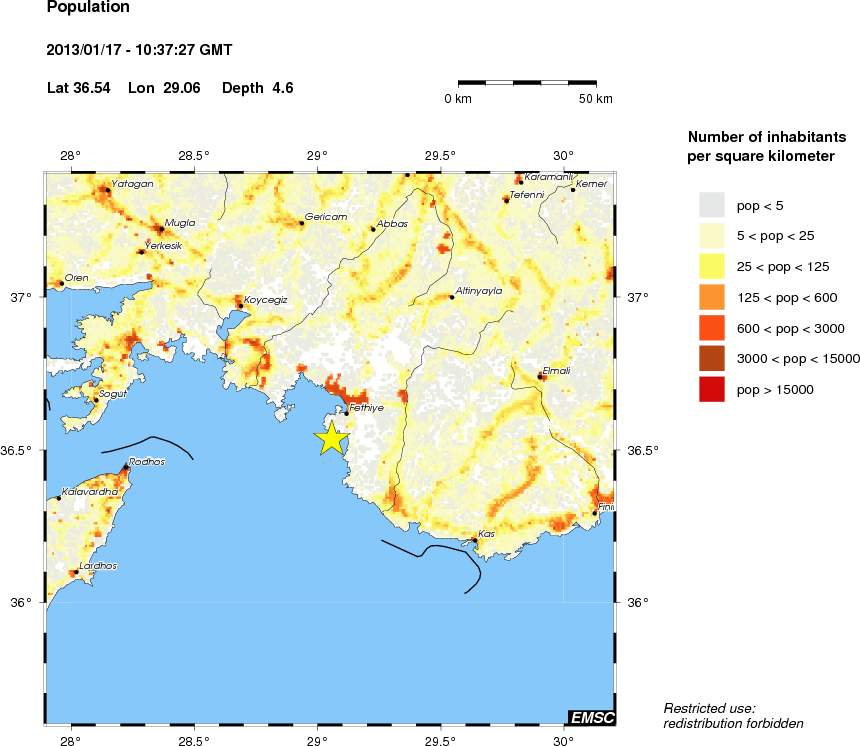Click the brown 3000 < pop < 15000 swatch
Viewport: 860px width, 746px height.
(x=711, y=358)
